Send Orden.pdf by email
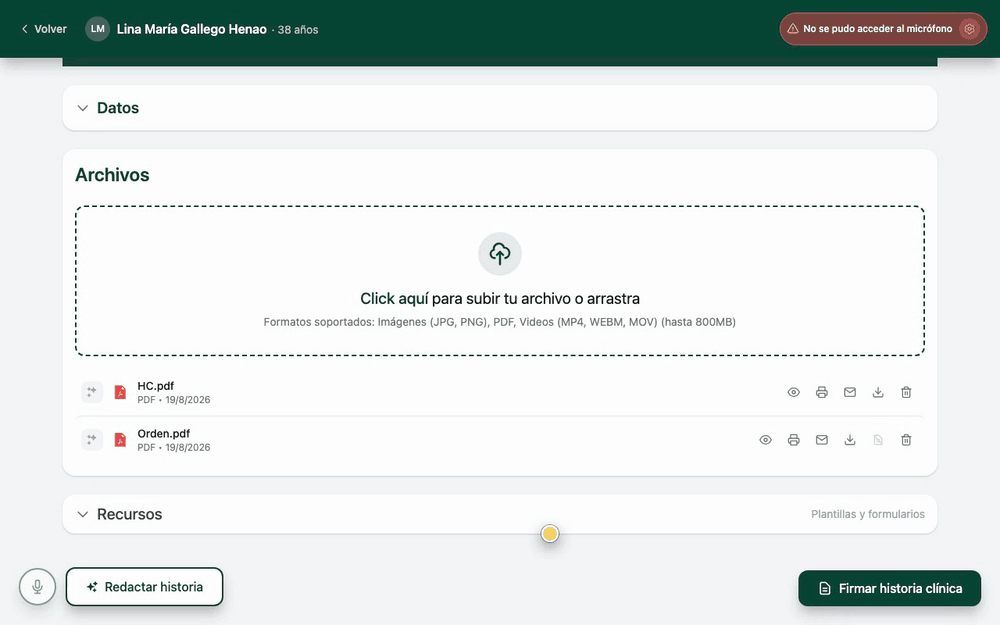Image resolution: width=1000 pixels, height=625 pixels. coord(821,440)
